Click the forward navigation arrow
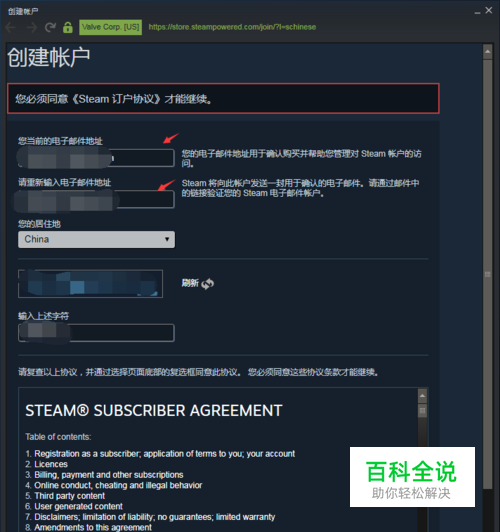The height and width of the screenshot is (532, 500). click(x=32, y=27)
